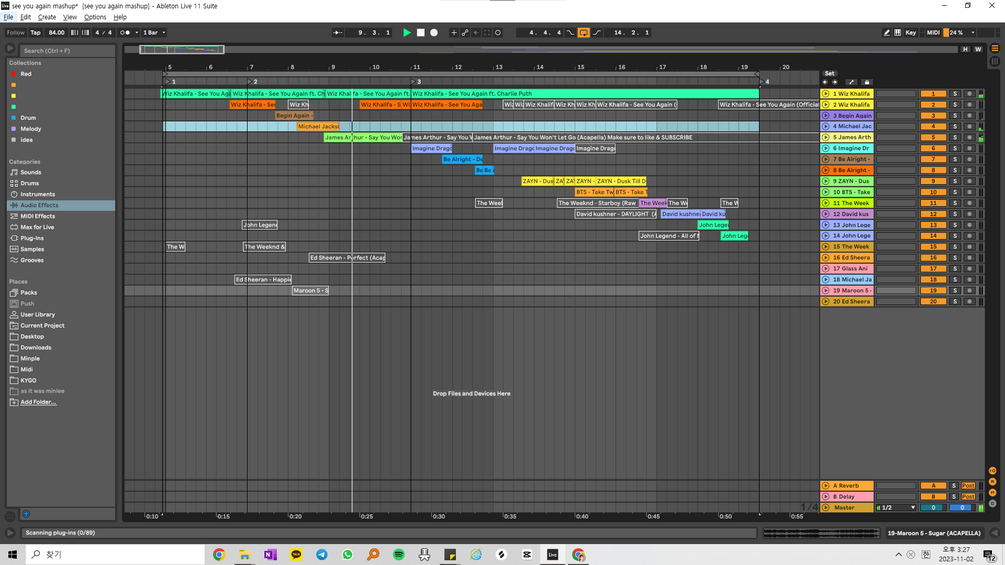This screenshot has height=565, width=1005.
Task: Toggle the Lock Envelopes padlock icon
Action: tap(867, 82)
